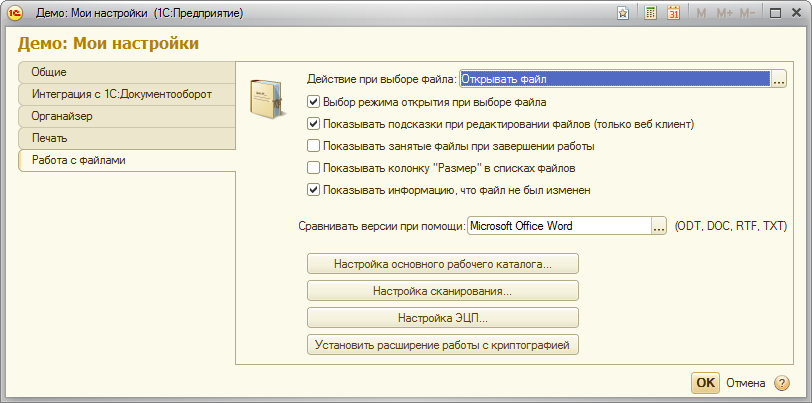Click the M+ memory add button
Screen dimensions: 812x403
[x=724, y=13]
